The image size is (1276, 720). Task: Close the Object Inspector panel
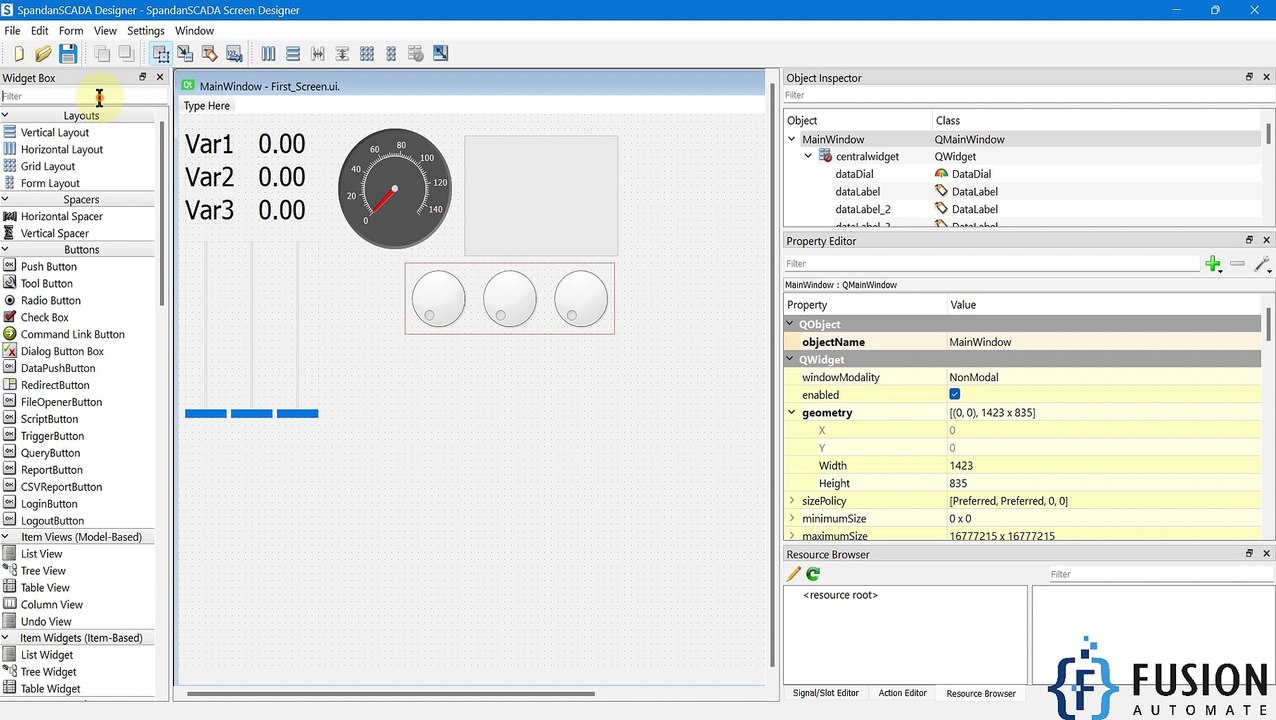(x=1266, y=77)
